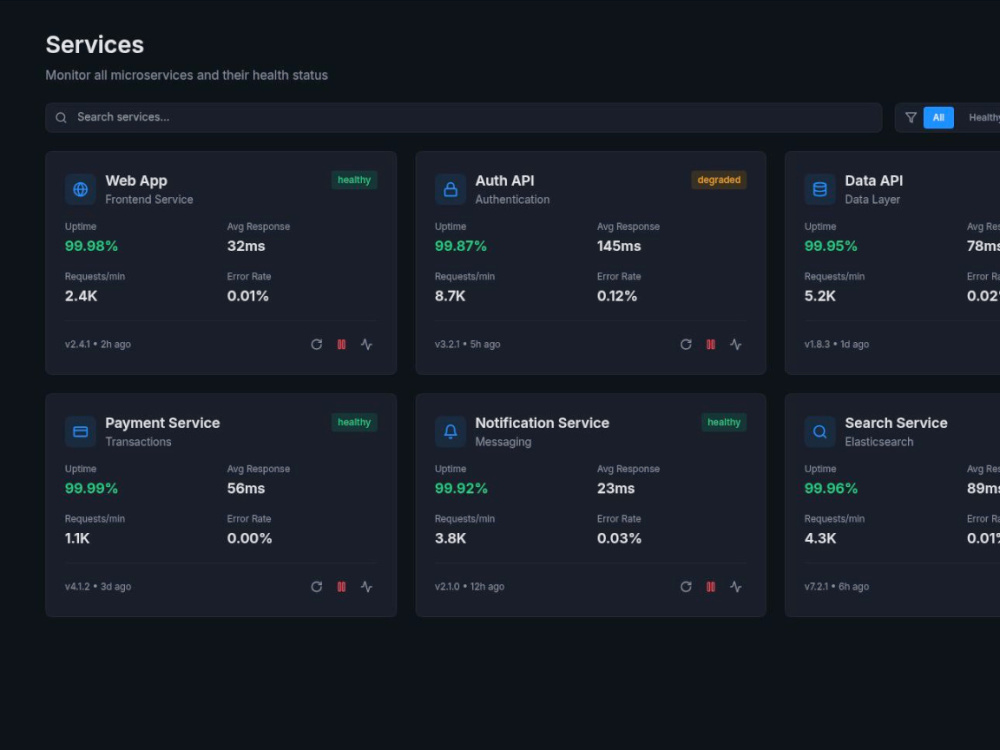Switch to the Healthy filter tab
Viewport: 1000px width, 750px height.
(x=984, y=117)
